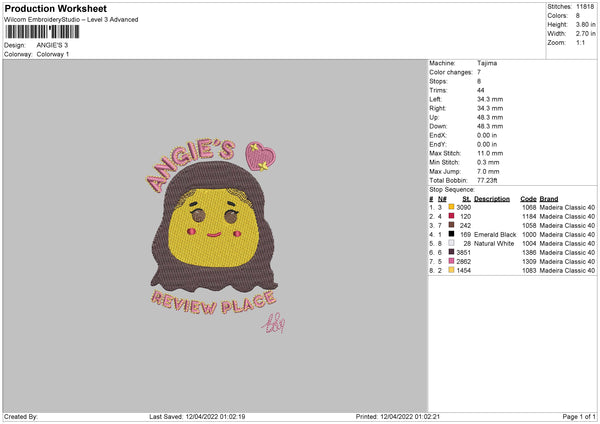Click the 'Page 1 of 1' indicator

tap(579, 416)
